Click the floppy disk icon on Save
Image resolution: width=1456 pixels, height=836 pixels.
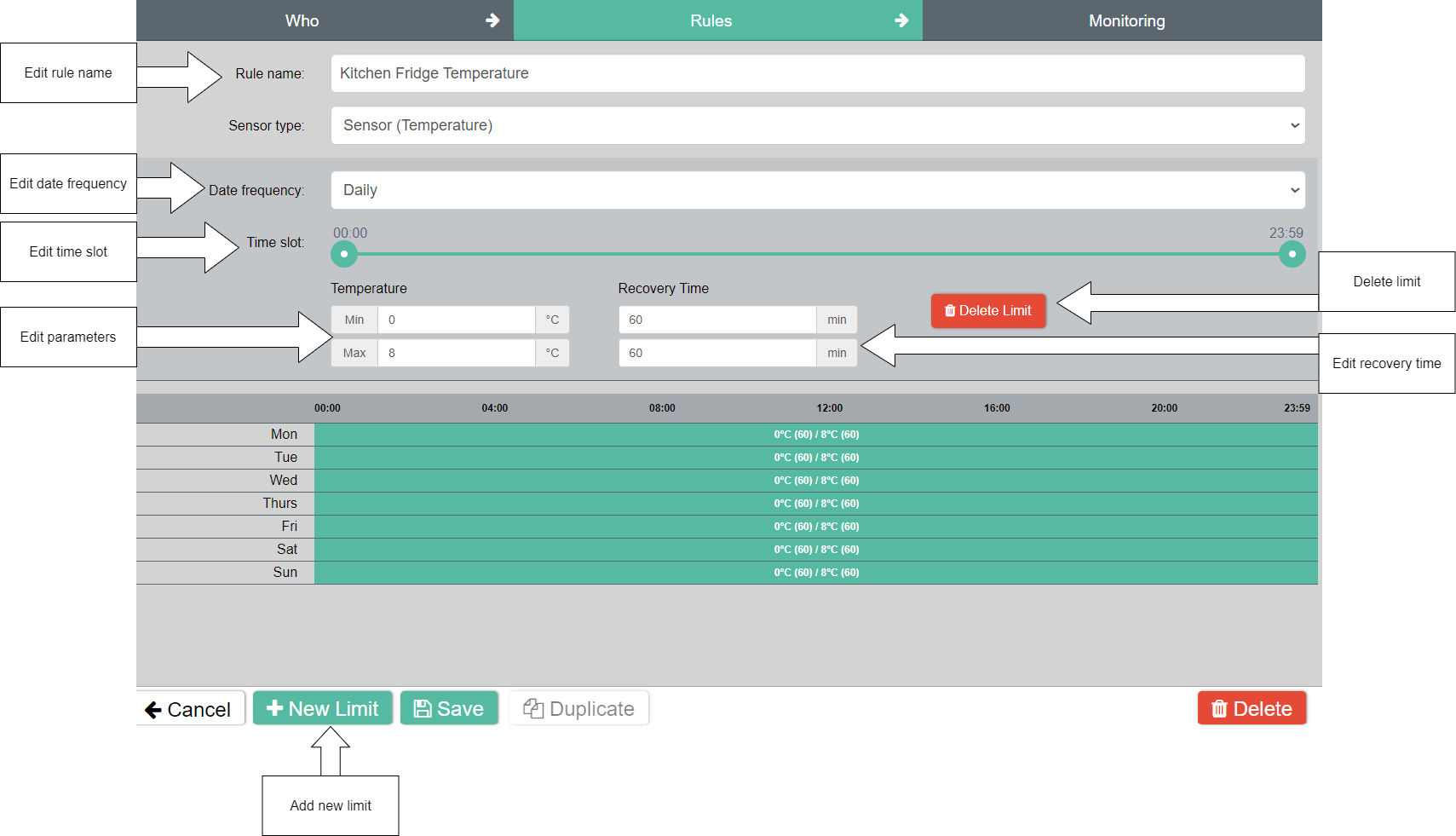[x=422, y=708]
